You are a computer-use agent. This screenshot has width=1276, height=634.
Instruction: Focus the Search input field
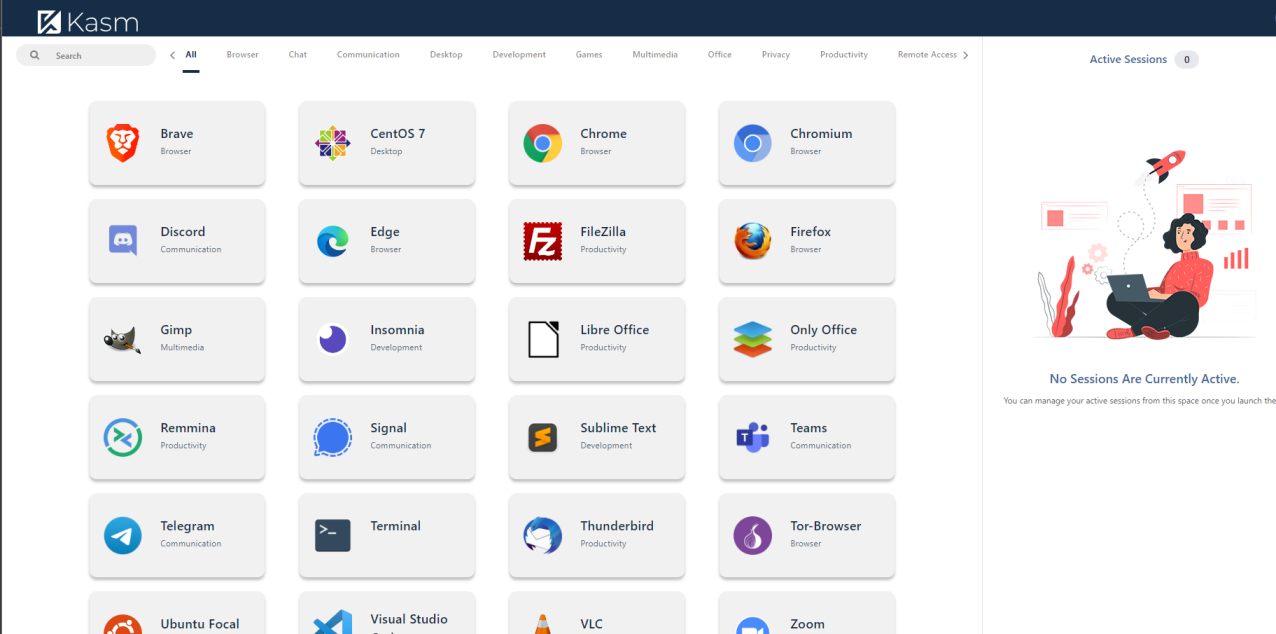86,55
